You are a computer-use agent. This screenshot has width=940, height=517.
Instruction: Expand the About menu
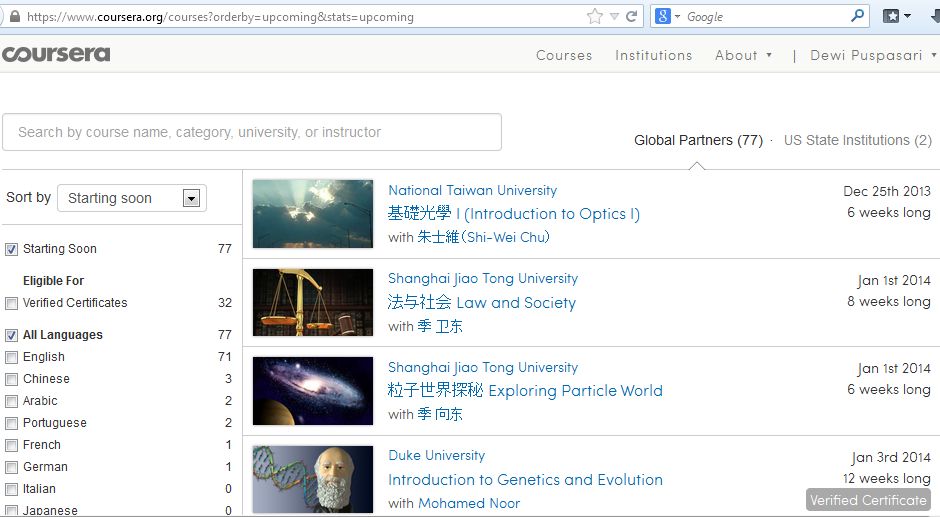[743, 55]
